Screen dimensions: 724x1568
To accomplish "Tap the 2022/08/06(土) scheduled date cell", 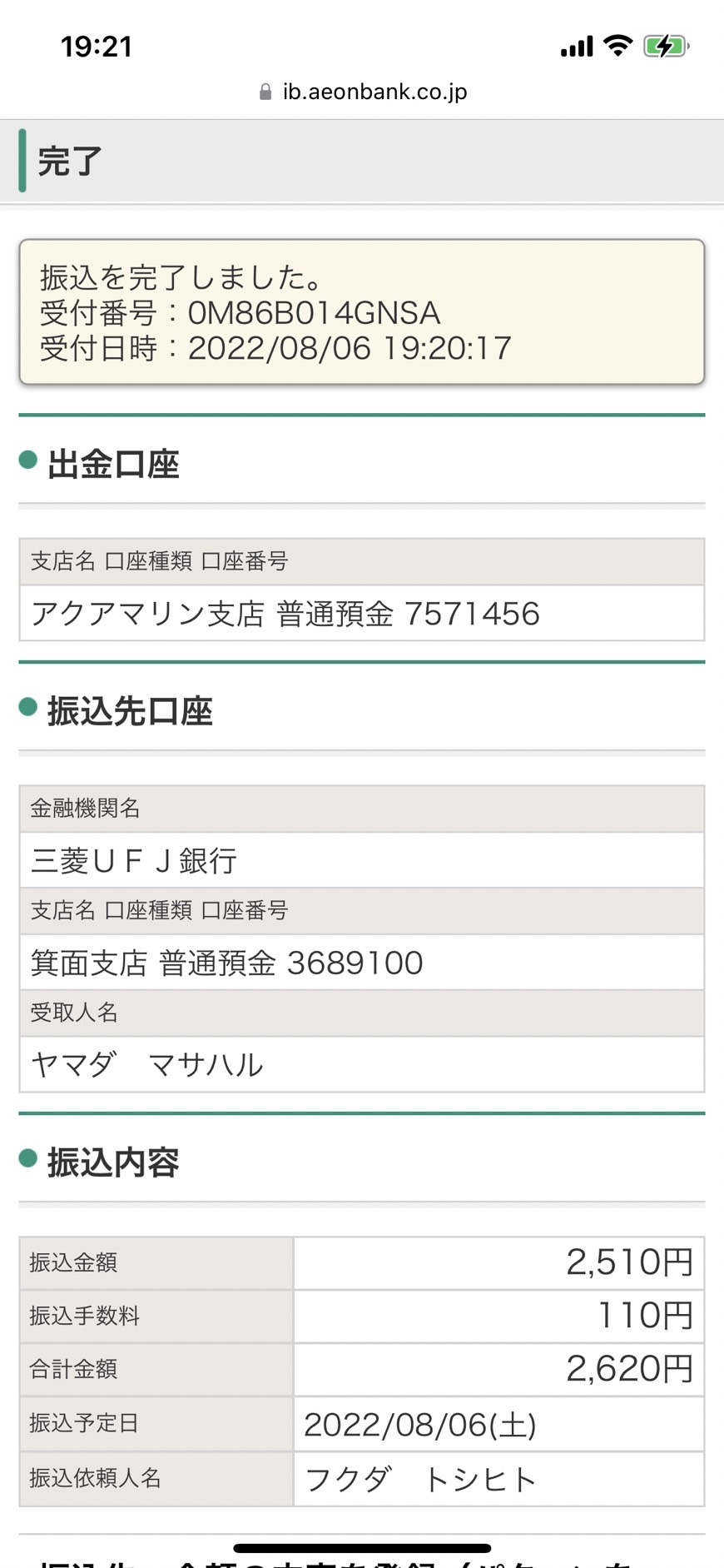I will tap(498, 1424).
